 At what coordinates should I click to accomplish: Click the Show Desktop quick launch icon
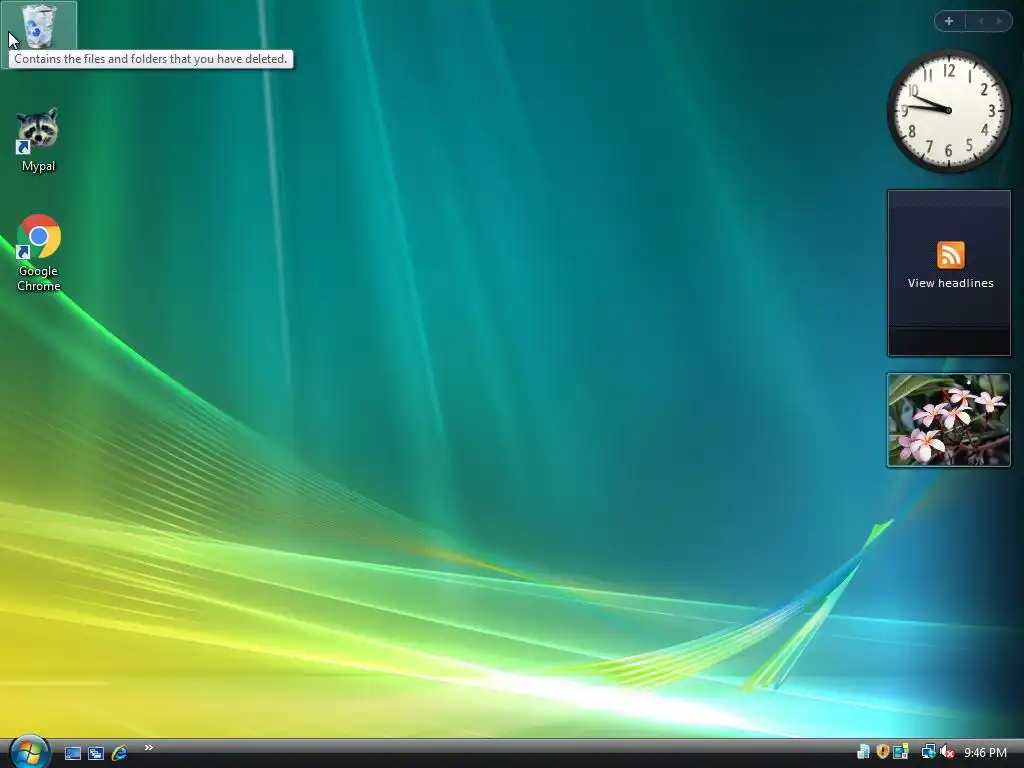tap(72, 753)
